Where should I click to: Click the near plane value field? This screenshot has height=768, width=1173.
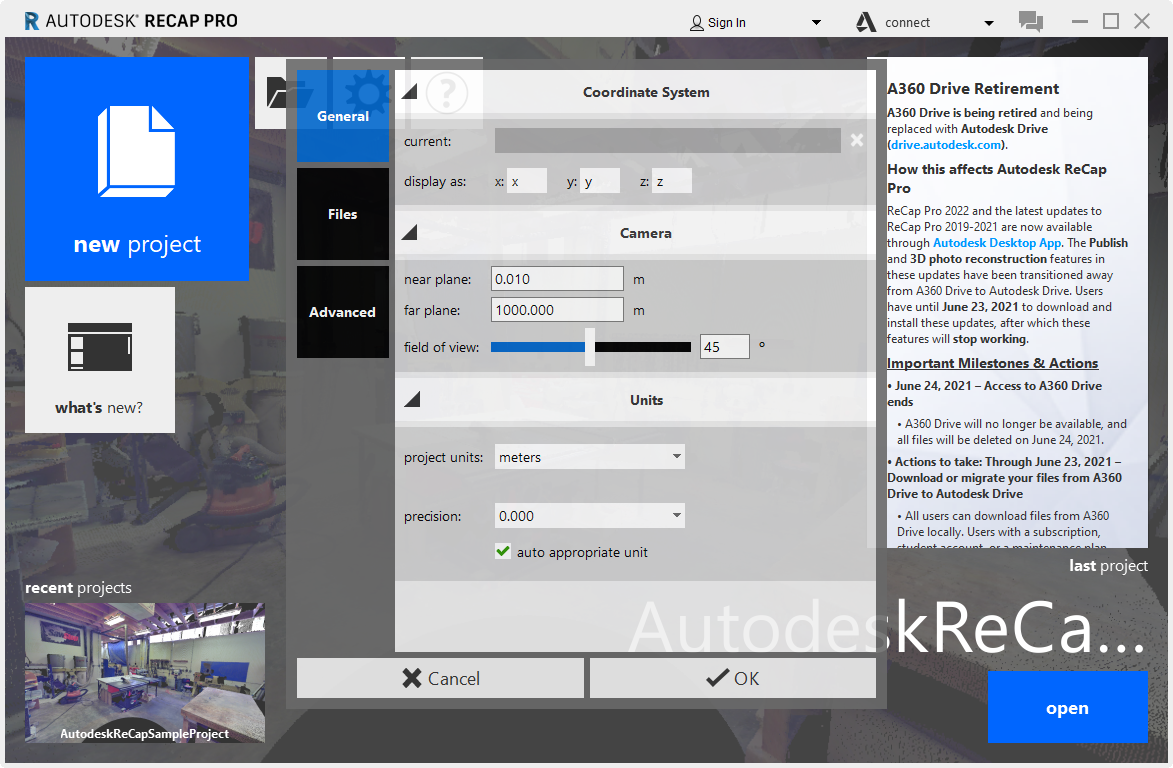[557, 279]
